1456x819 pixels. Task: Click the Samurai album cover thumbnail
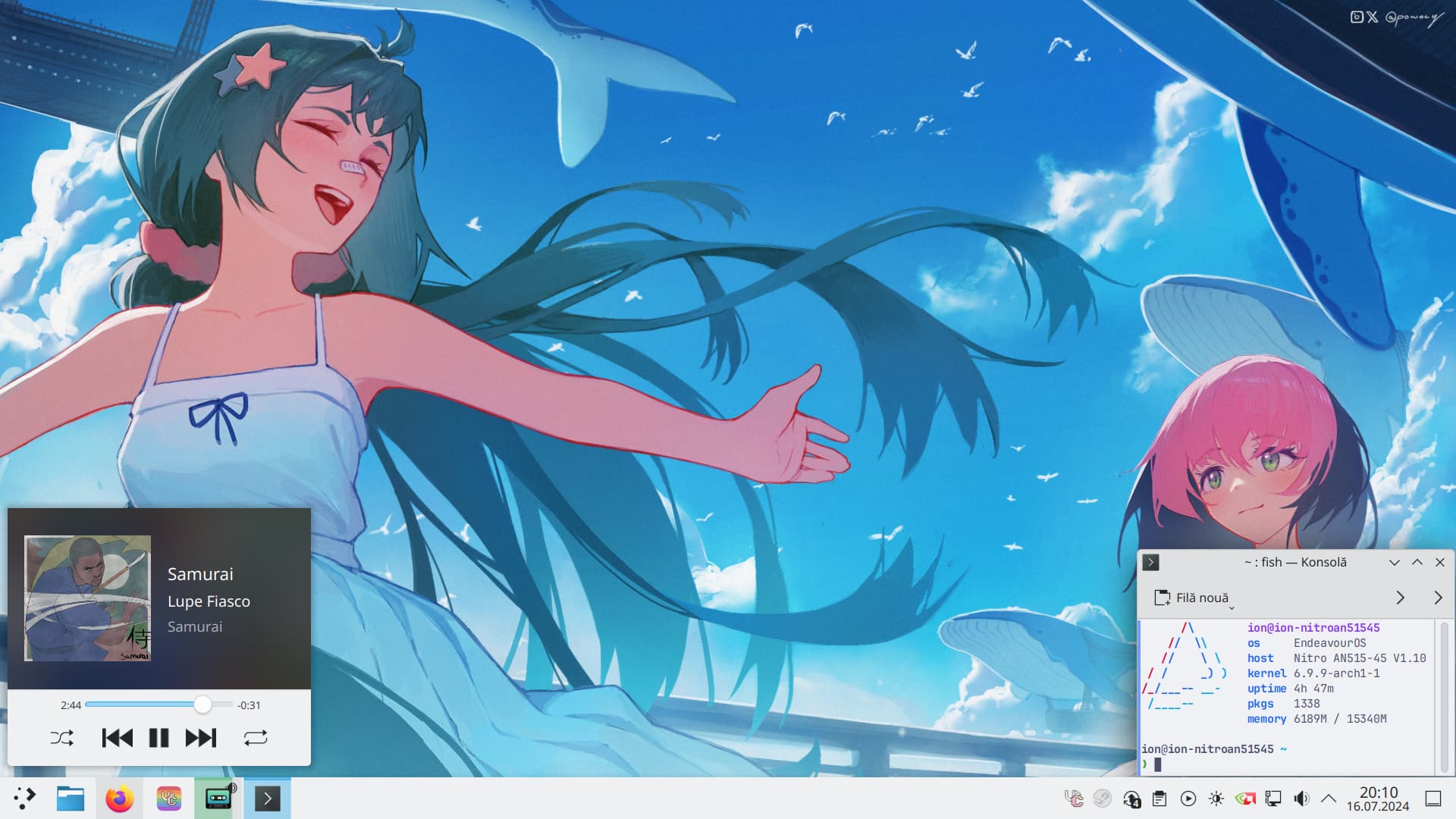point(87,598)
